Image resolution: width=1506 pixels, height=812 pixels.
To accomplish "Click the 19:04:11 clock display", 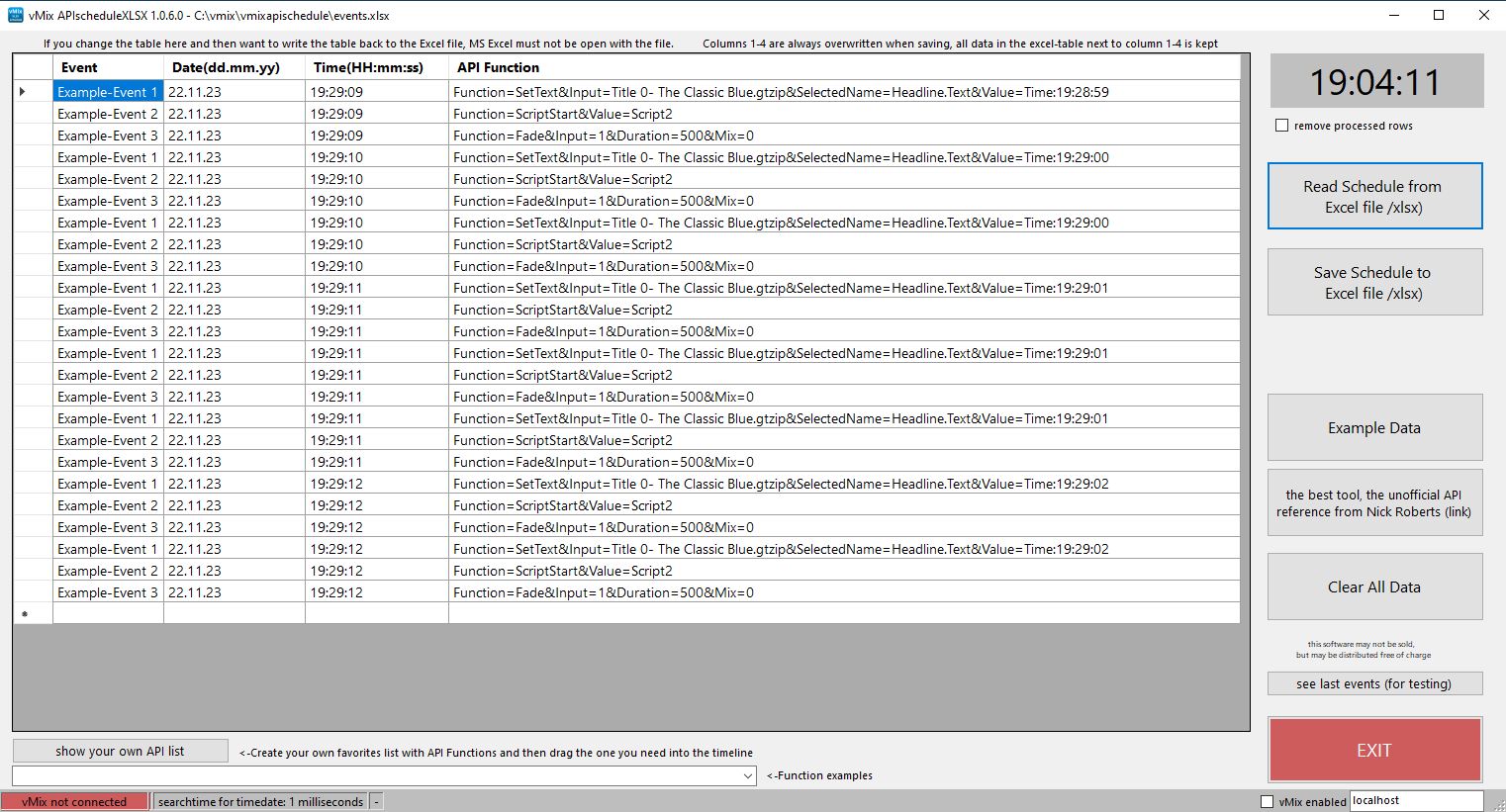I will point(1375,82).
